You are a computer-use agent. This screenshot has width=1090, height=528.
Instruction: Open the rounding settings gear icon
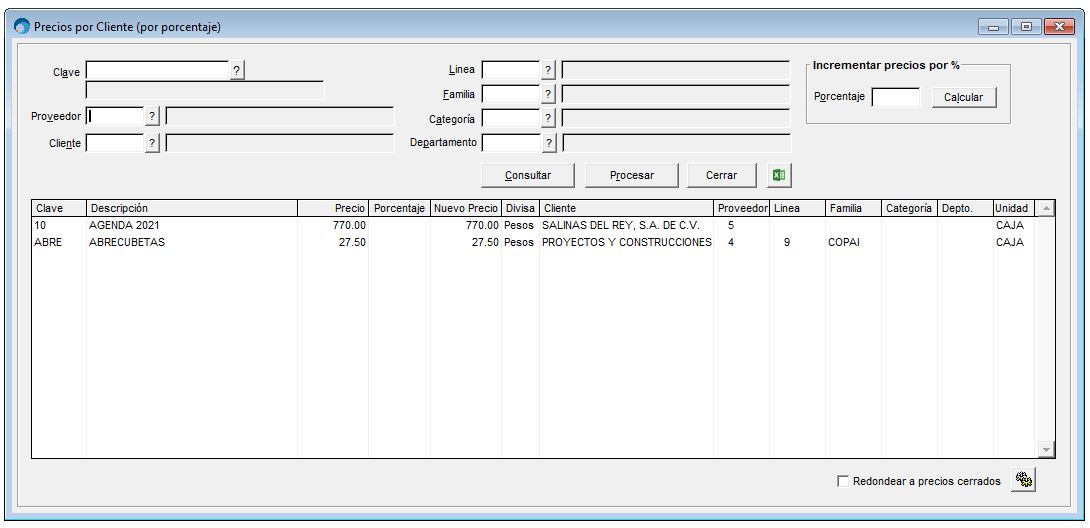pos(1023,480)
